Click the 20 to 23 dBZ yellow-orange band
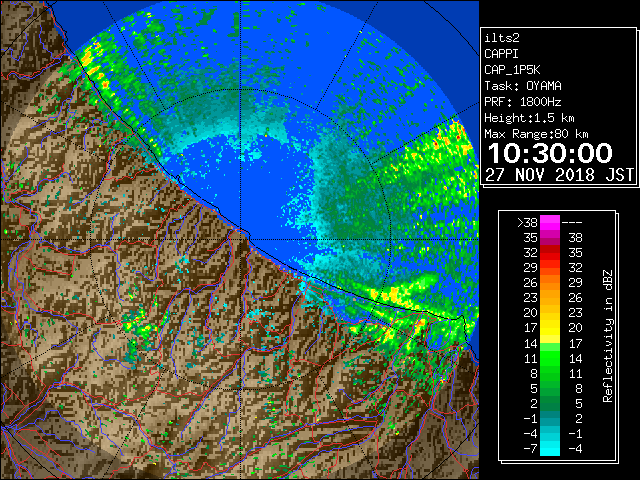Image resolution: width=640 pixels, height=480 pixels. pyautogui.click(x=550, y=313)
